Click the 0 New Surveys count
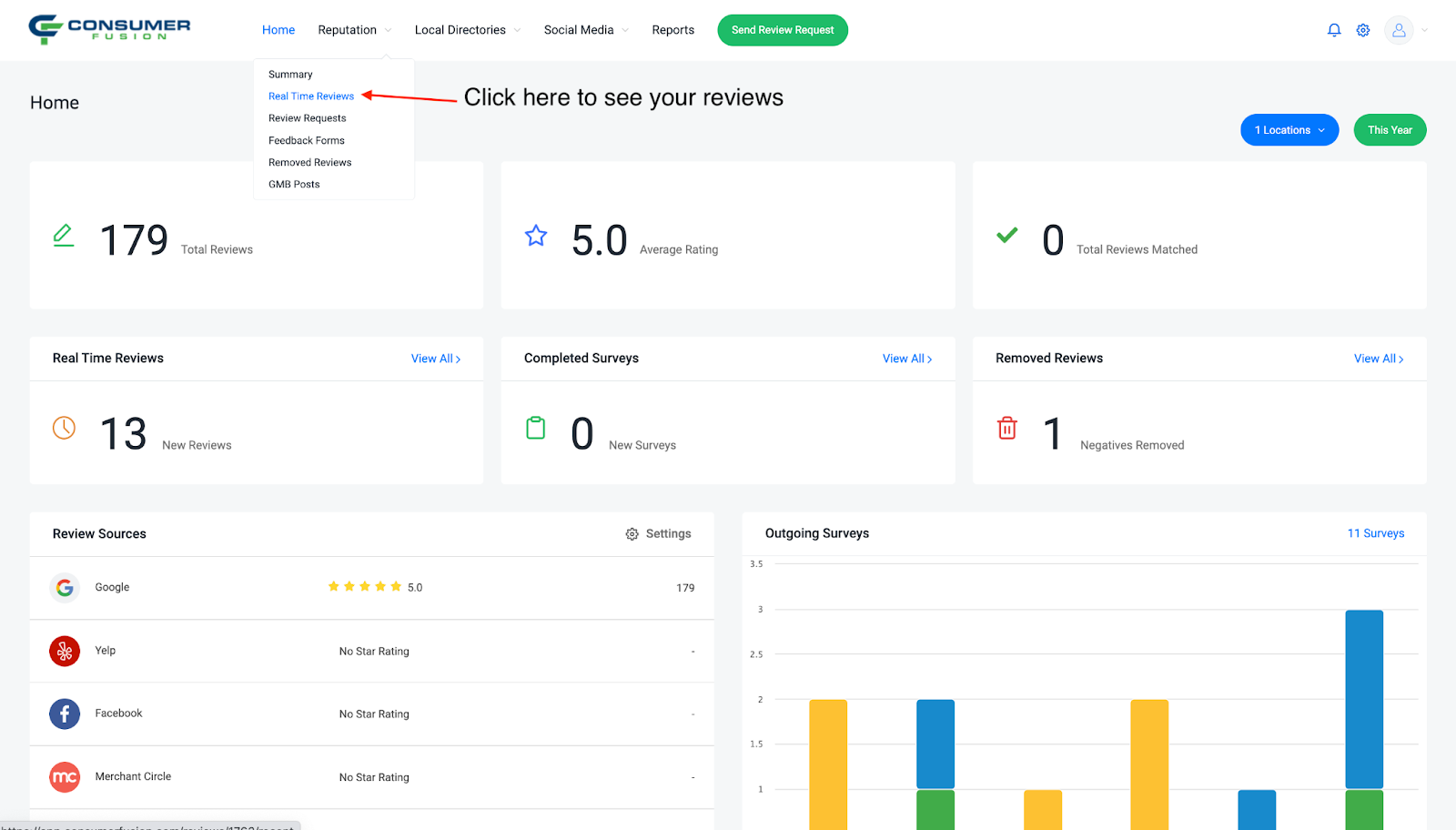The width and height of the screenshot is (1456, 830). pyautogui.click(x=582, y=434)
